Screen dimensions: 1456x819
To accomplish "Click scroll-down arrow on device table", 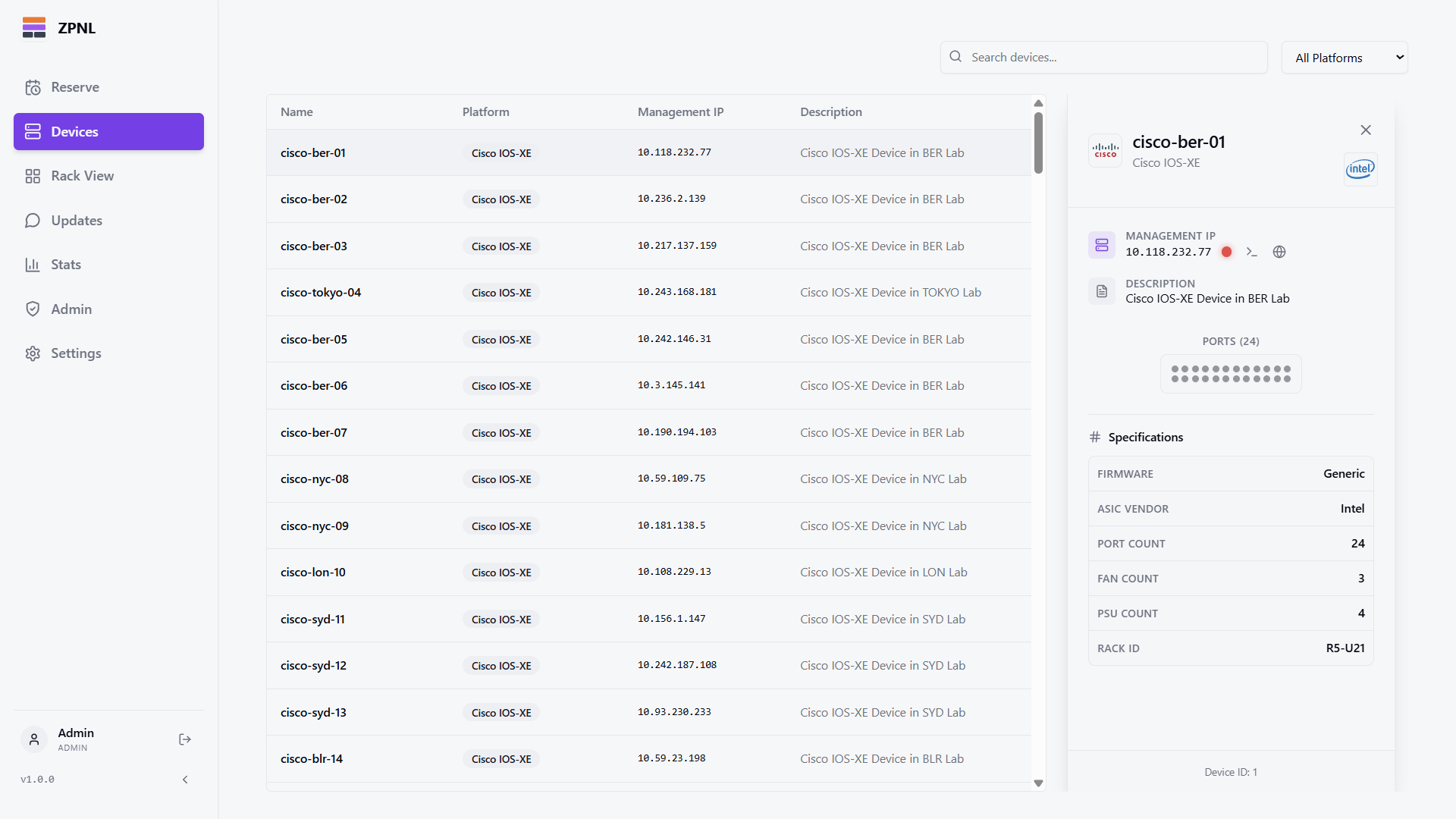I will click(x=1038, y=783).
